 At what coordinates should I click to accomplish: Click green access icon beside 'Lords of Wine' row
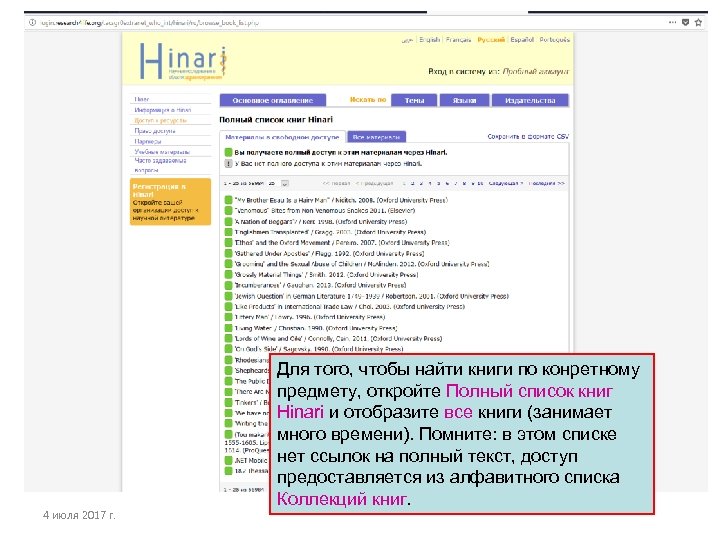228,338
